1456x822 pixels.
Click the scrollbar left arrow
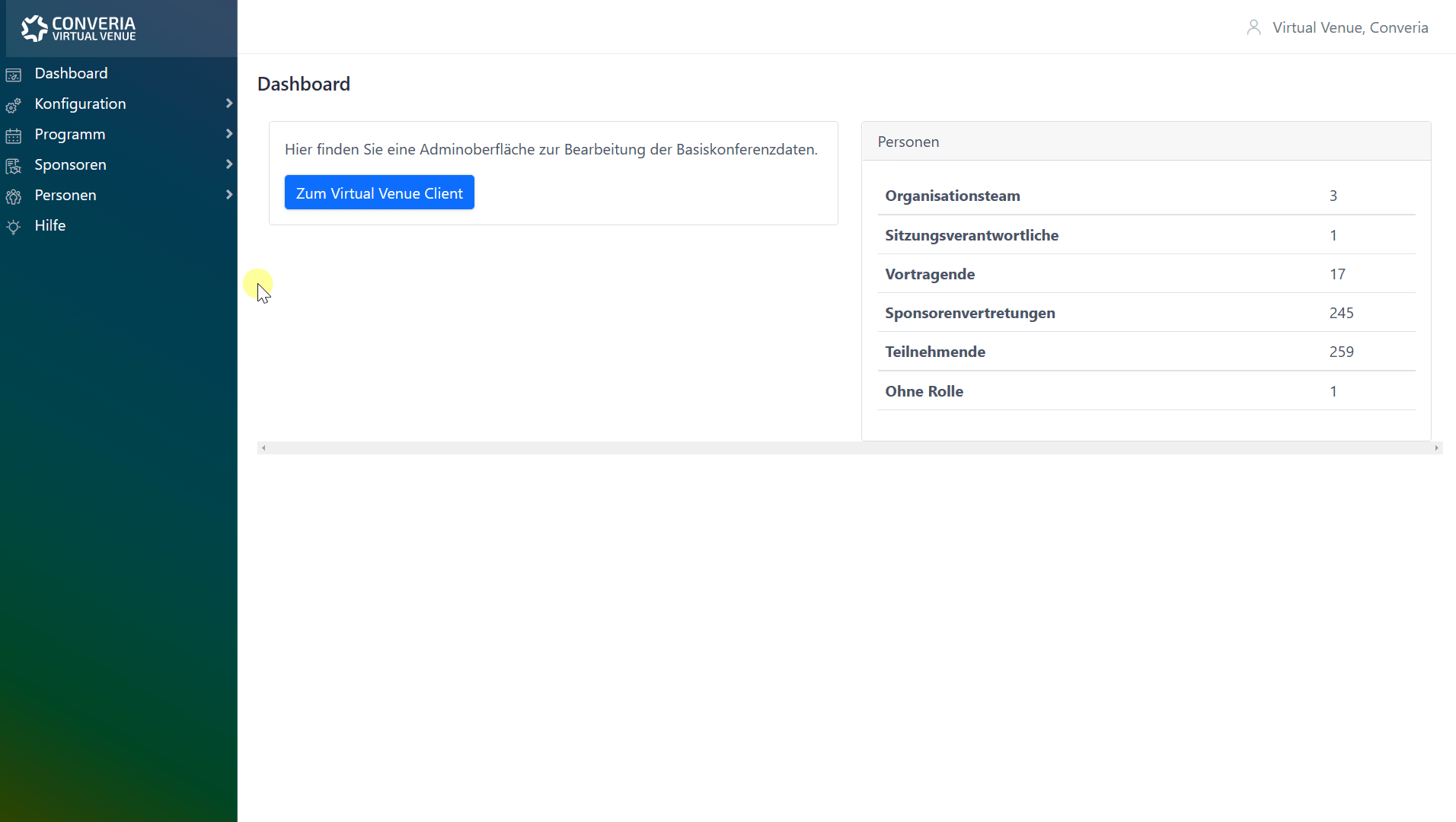point(263,448)
